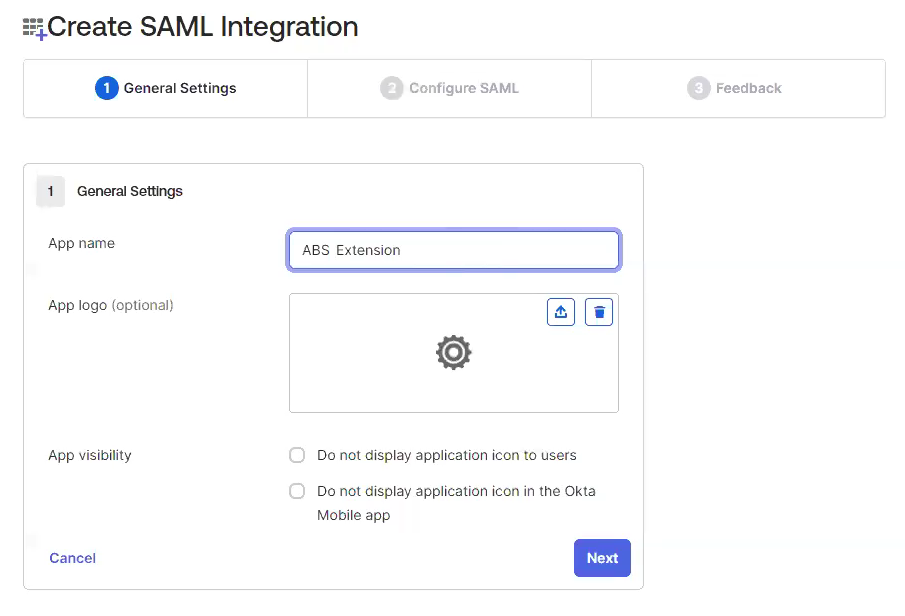Check the Okta Mobile app visibility option
The height and width of the screenshot is (616, 905).
pos(297,491)
